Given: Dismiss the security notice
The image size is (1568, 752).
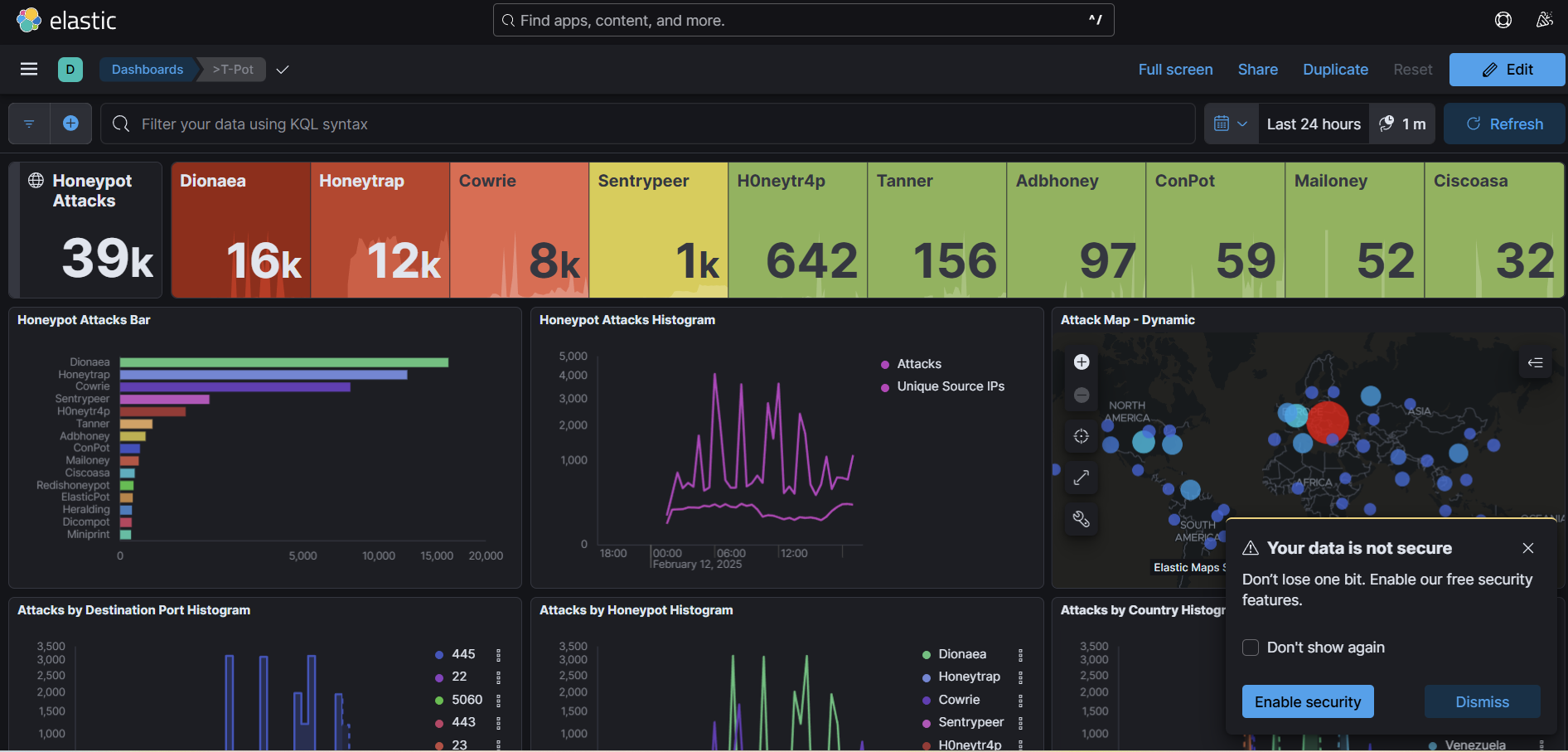Looking at the screenshot, I should tap(1482, 701).
